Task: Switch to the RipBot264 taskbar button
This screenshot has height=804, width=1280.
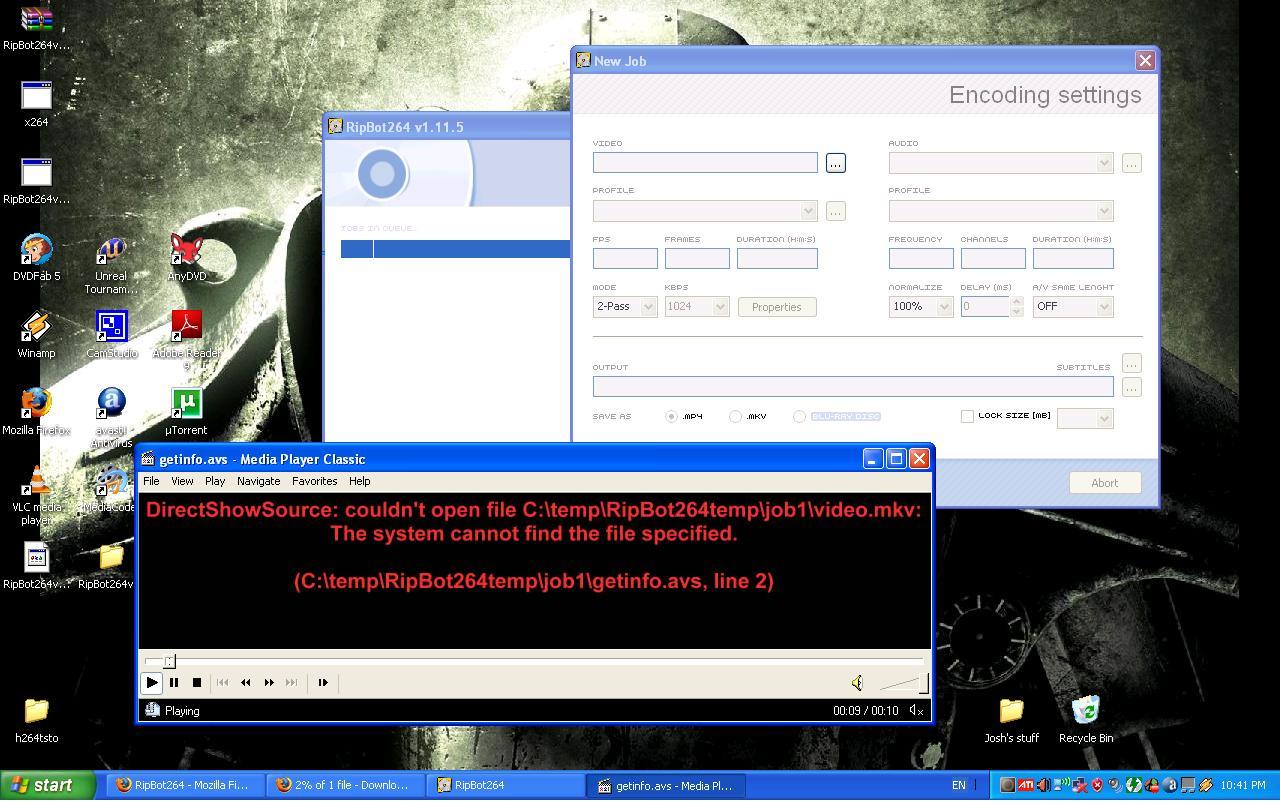Action: coord(504,785)
